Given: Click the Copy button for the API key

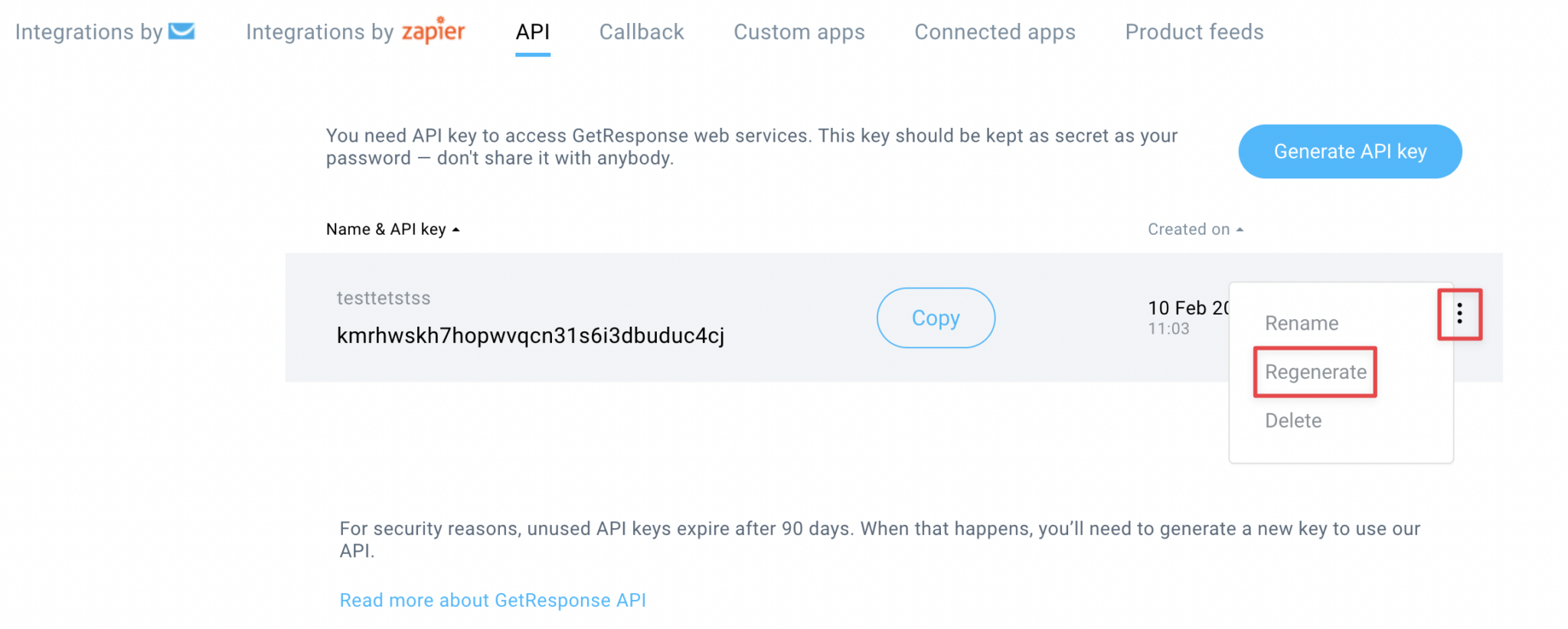Looking at the screenshot, I should [935, 318].
